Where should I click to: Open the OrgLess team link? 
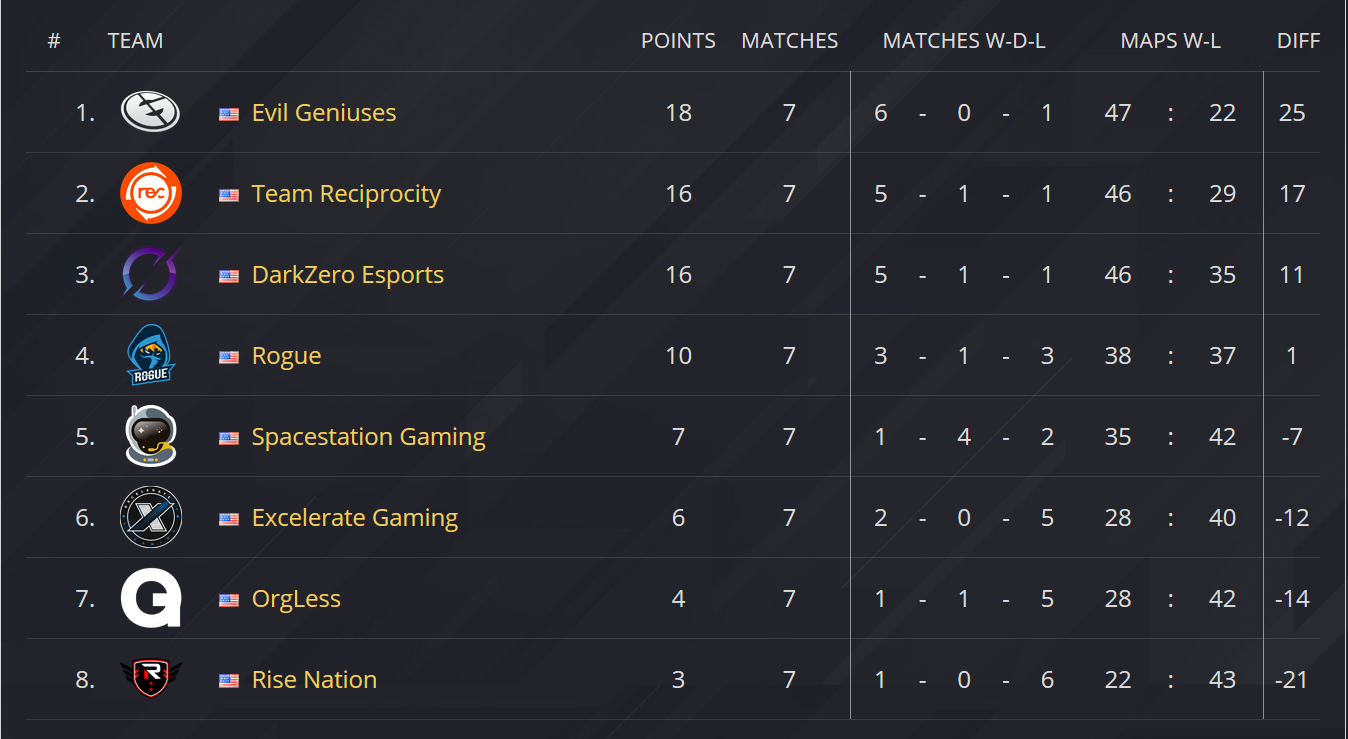click(296, 599)
